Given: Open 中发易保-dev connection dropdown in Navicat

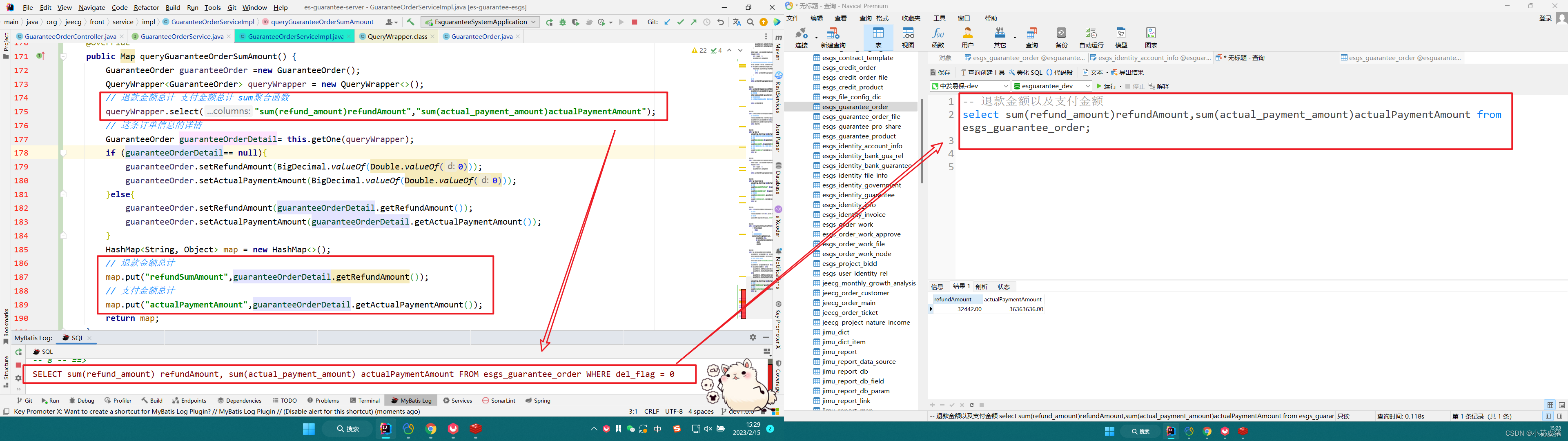Looking at the screenshot, I should pyautogui.click(x=970, y=86).
